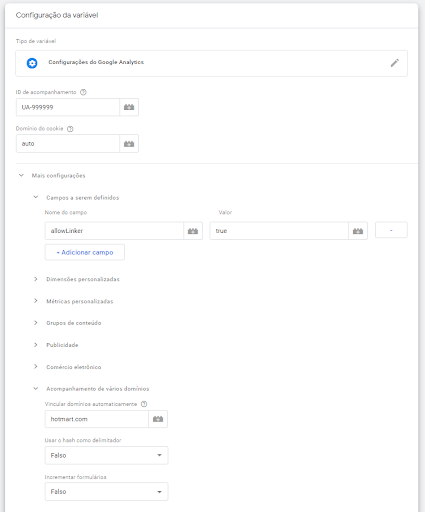Viewport: 425px width, 512px height.
Task: Click the help icon beside Domínio do cookie
Action: coord(70,129)
